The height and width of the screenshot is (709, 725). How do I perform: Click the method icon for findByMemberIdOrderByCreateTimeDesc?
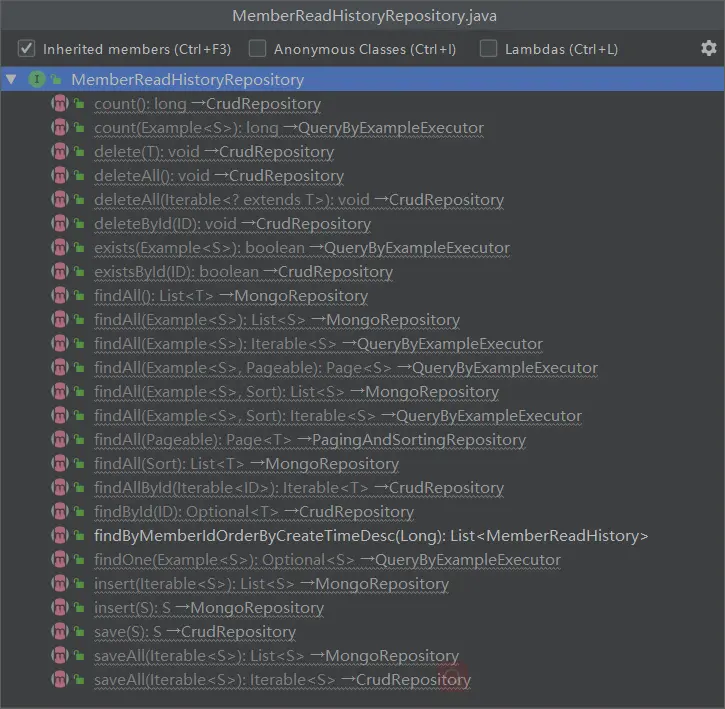click(x=60, y=536)
